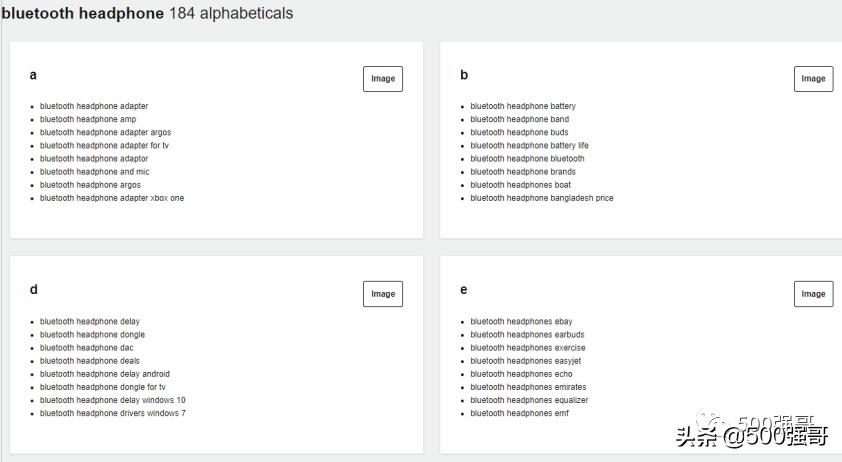This screenshot has width=842, height=462.
Task: Open 'bluetooth headphone brands' entry
Action: coord(523,172)
